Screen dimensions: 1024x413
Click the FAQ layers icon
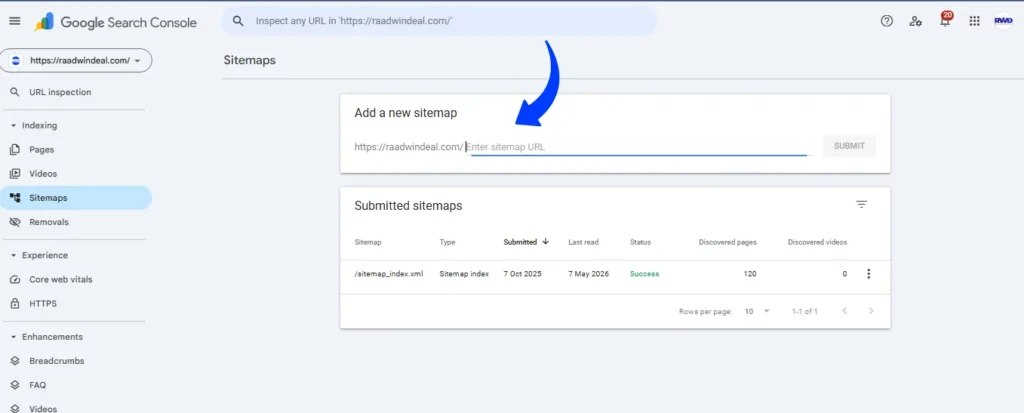(x=15, y=385)
